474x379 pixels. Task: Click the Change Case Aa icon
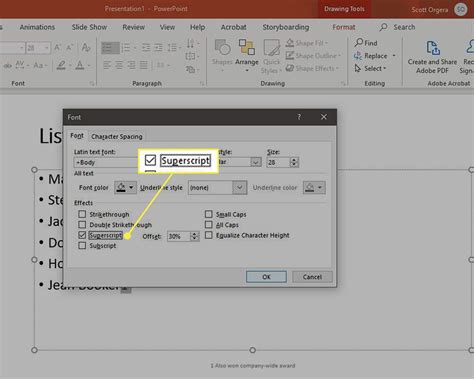pyautogui.click(x=38, y=65)
